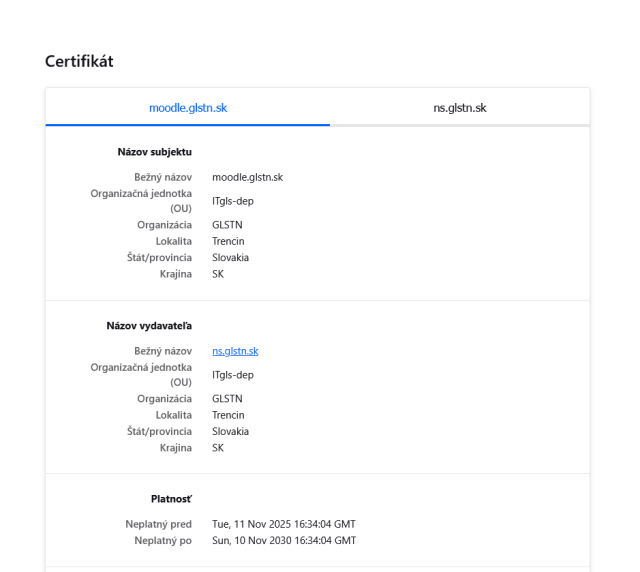Click the subject common name value moodle.glstn.sk
The width and height of the screenshot is (640, 572).
click(x=247, y=177)
